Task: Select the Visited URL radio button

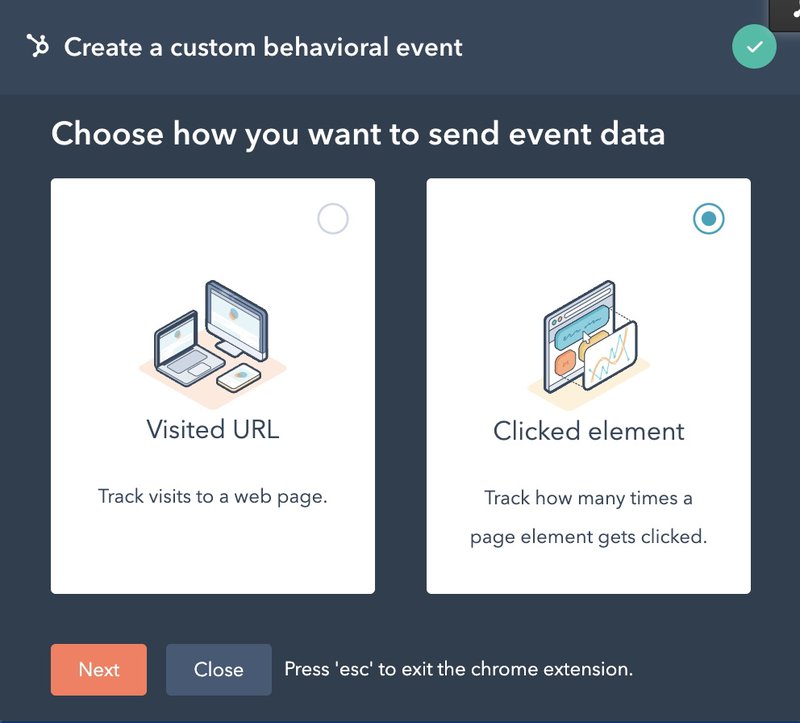Action: (x=332, y=219)
